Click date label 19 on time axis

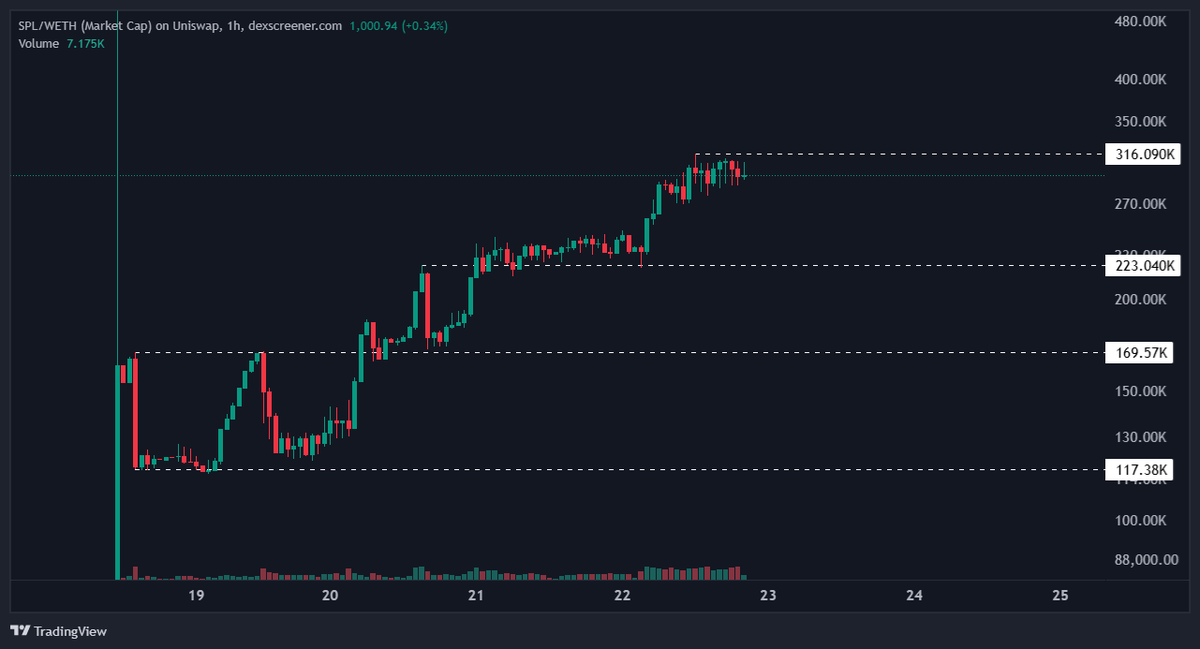tap(196, 596)
